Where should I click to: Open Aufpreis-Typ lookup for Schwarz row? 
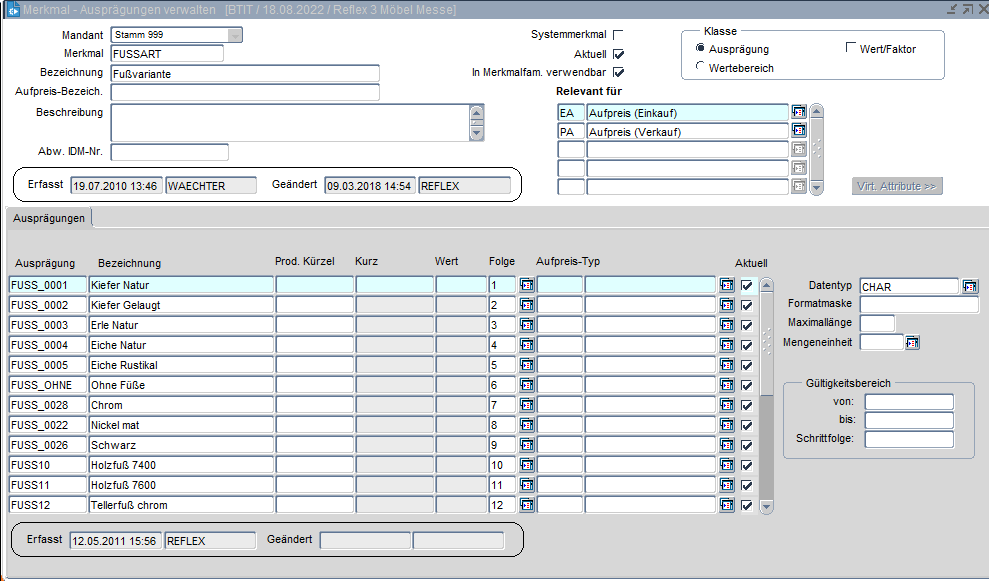(x=727, y=445)
